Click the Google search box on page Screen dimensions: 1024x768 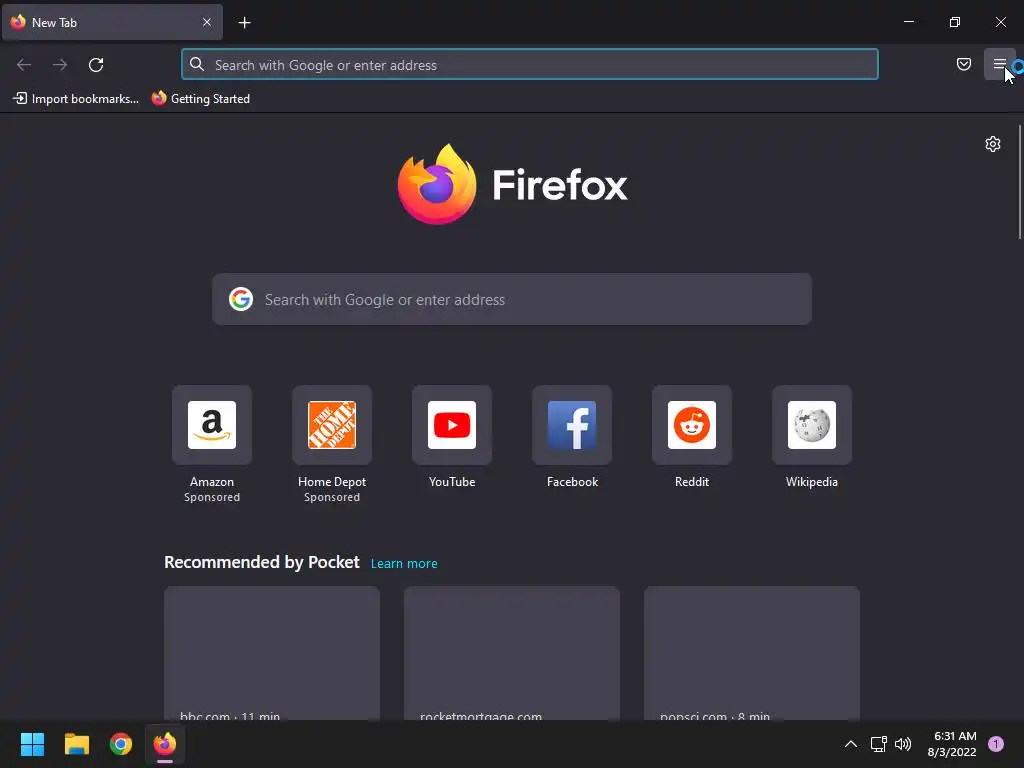[x=512, y=299]
